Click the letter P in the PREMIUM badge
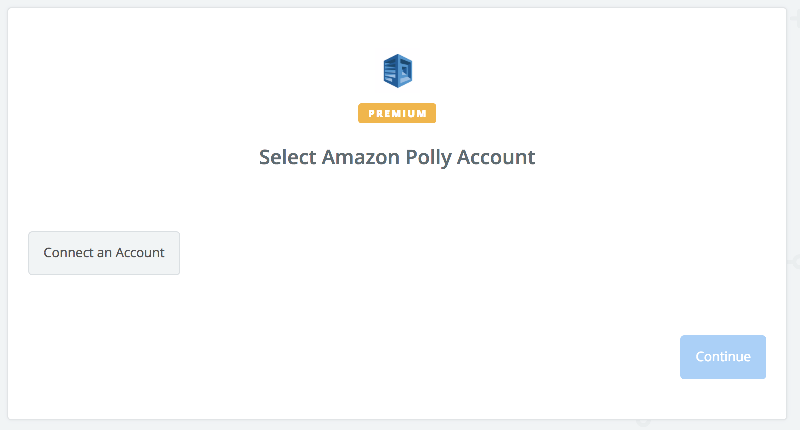Viewport: 800px width, 430px height. coord(372,114)
